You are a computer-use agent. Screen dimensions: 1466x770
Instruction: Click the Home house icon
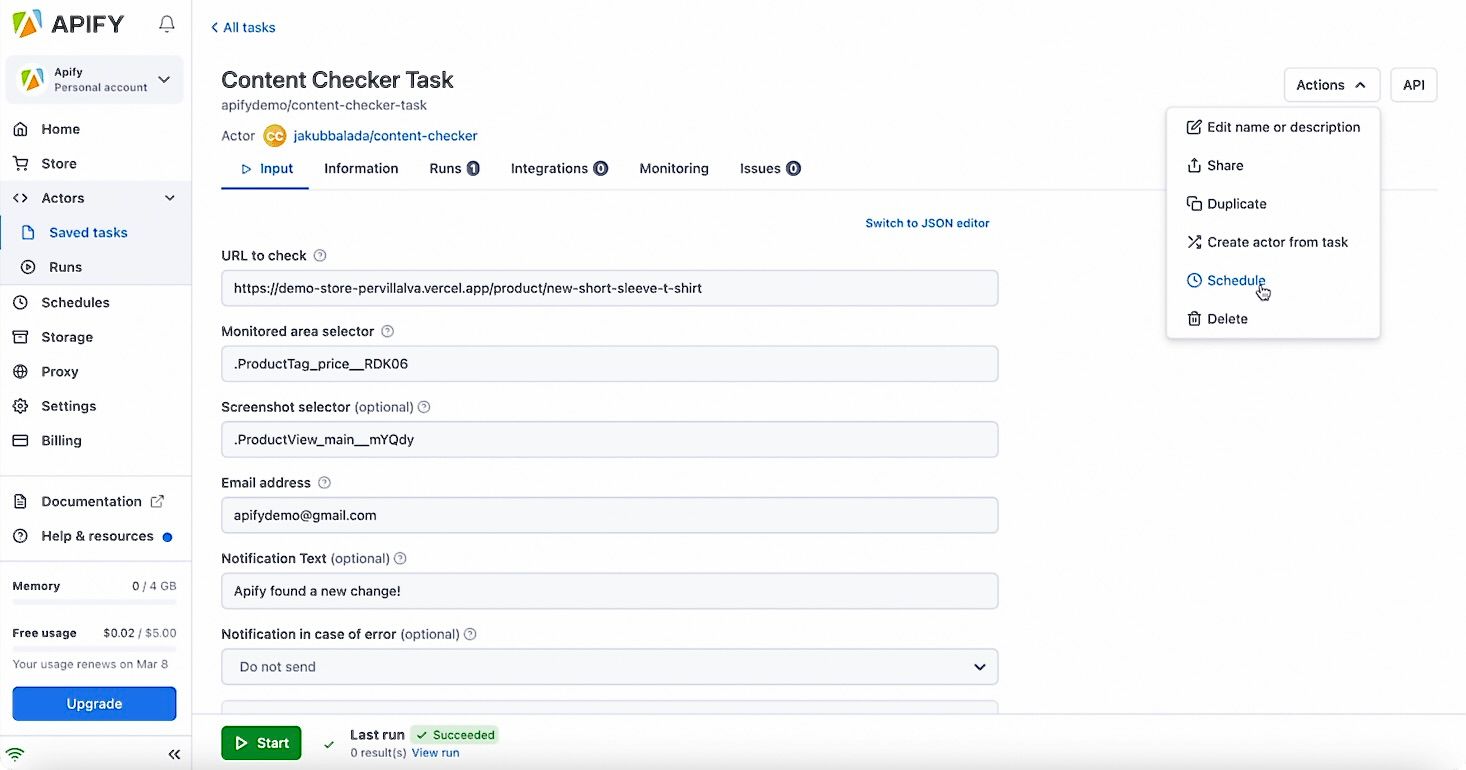(20, 129)
